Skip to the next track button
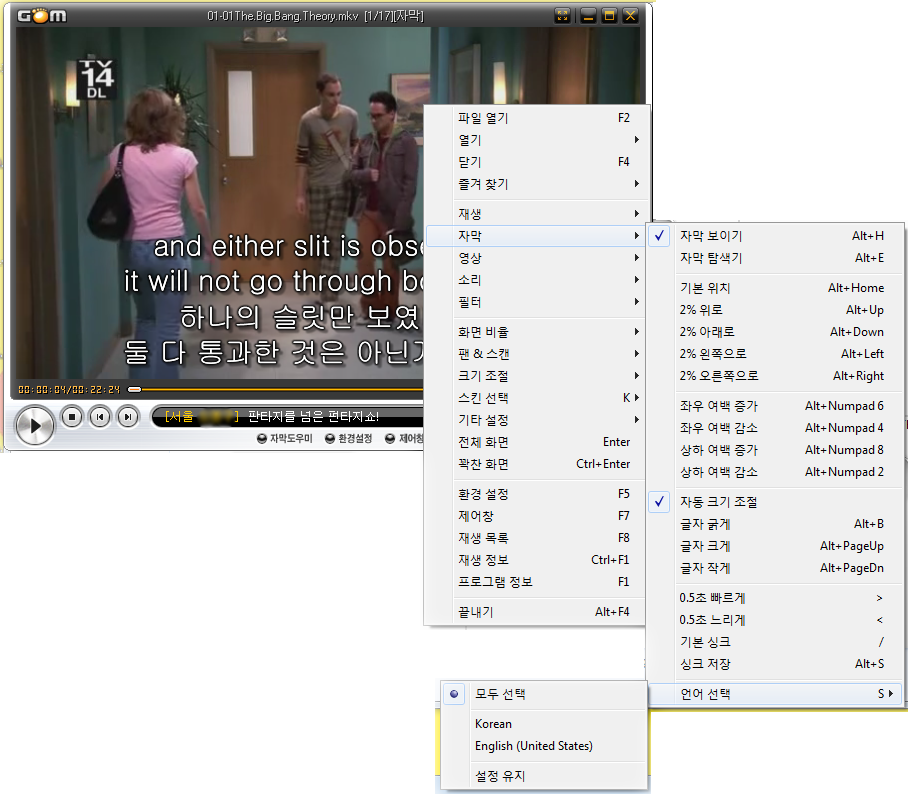The image size is (908, 794). 127,417
